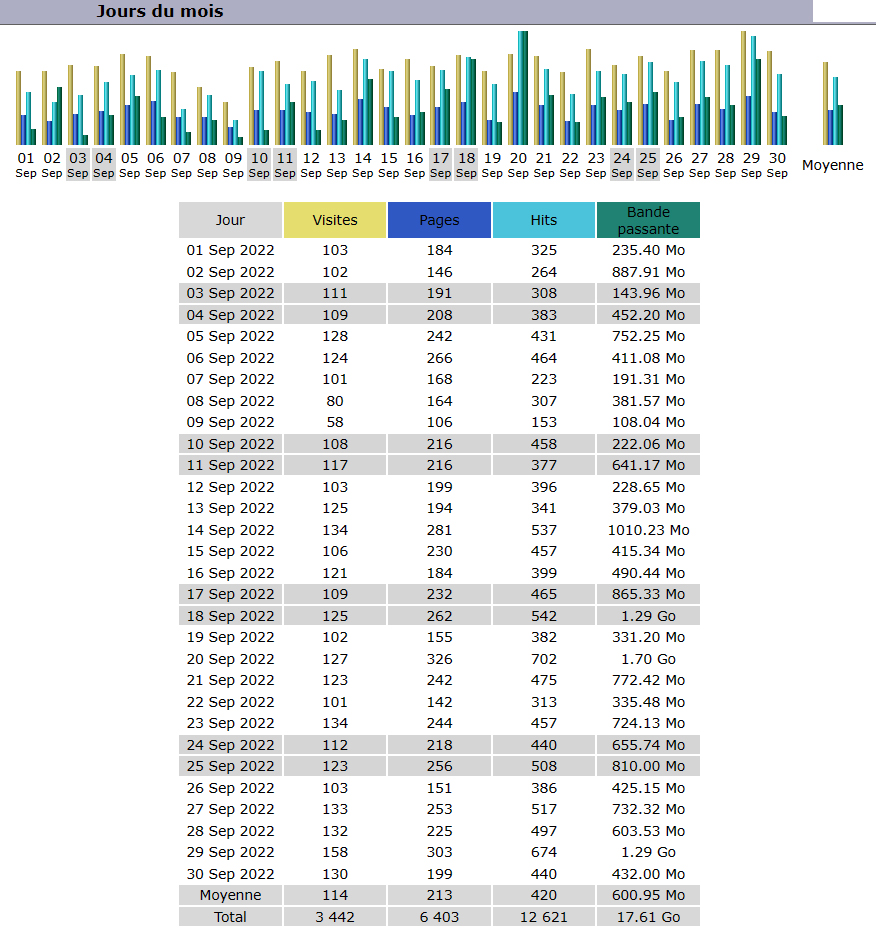Click the 20 Sep chart label
The width and height of the screenshot is (876, 945).
coord(518,165)
